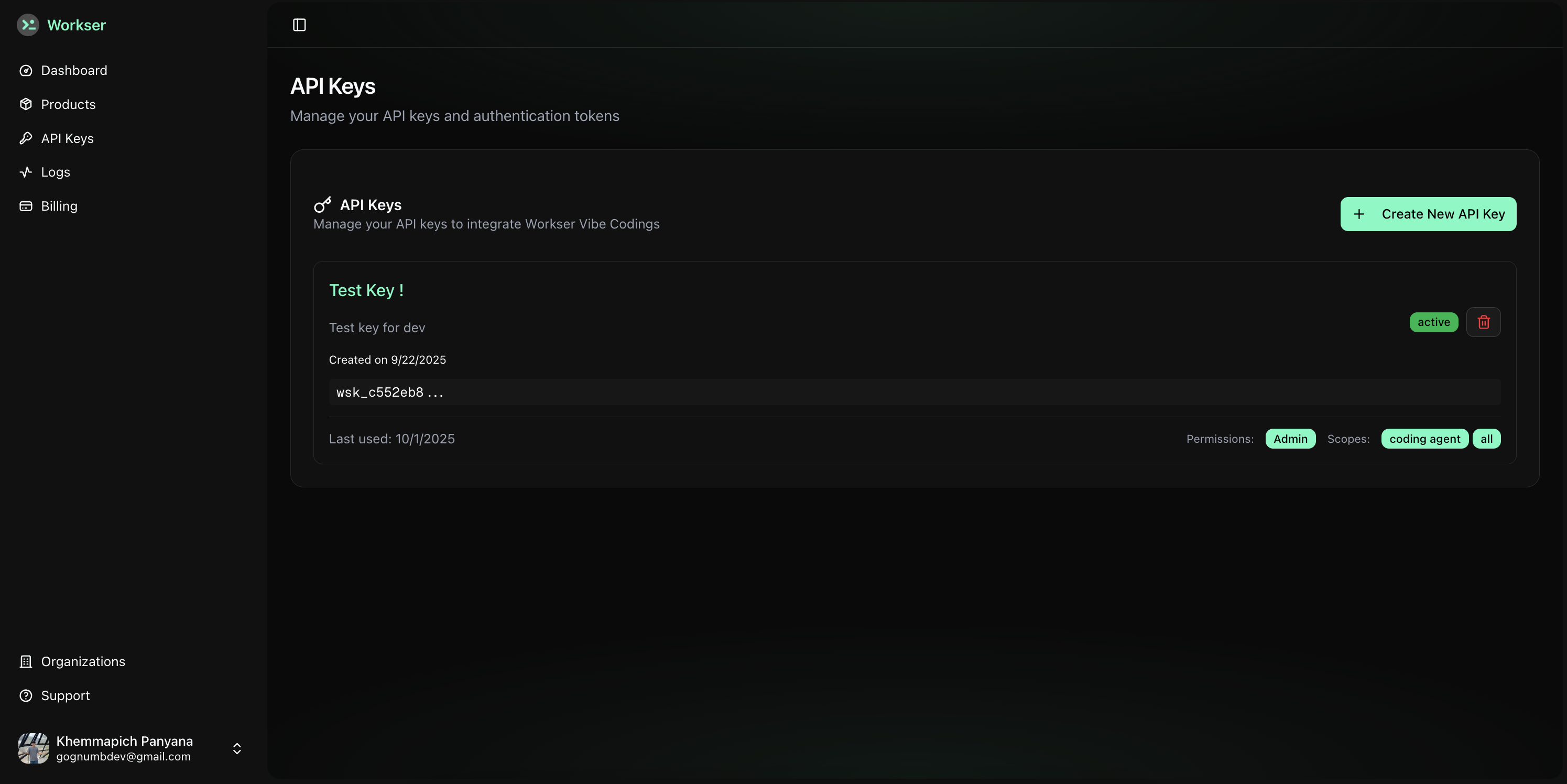The image size is (1567, 784).
Task: Click Create New API Key
Action: click(x=1428, y=213)
